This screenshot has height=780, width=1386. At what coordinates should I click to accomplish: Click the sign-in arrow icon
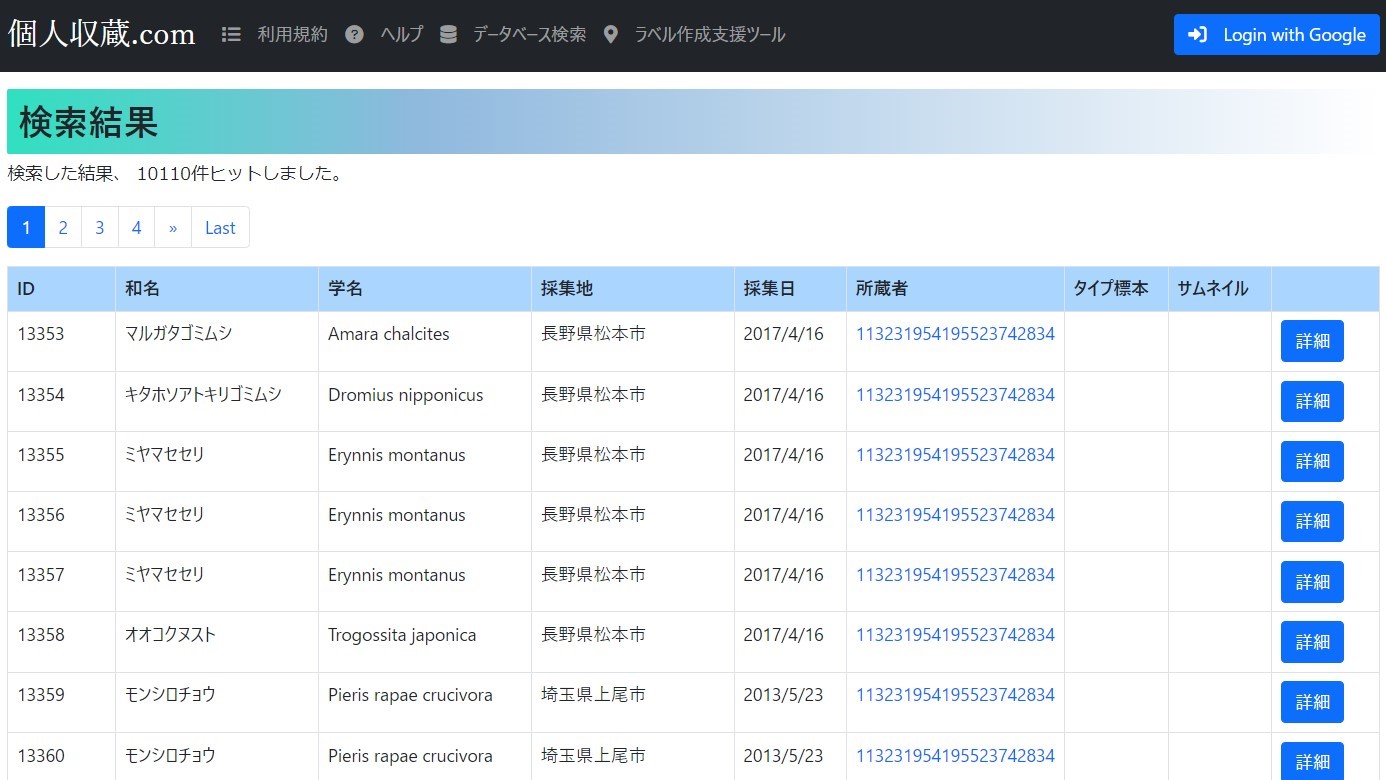(1198, 34)
